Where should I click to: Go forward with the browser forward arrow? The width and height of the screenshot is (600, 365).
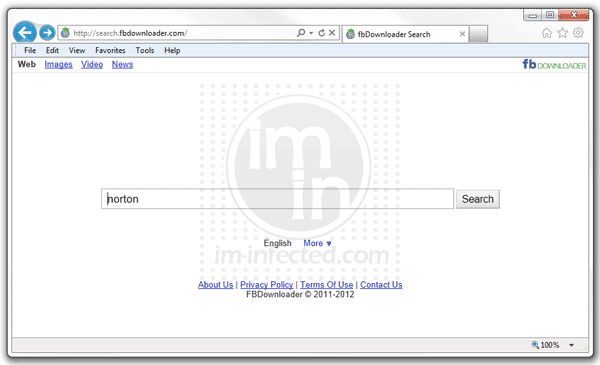pos(47,33)
